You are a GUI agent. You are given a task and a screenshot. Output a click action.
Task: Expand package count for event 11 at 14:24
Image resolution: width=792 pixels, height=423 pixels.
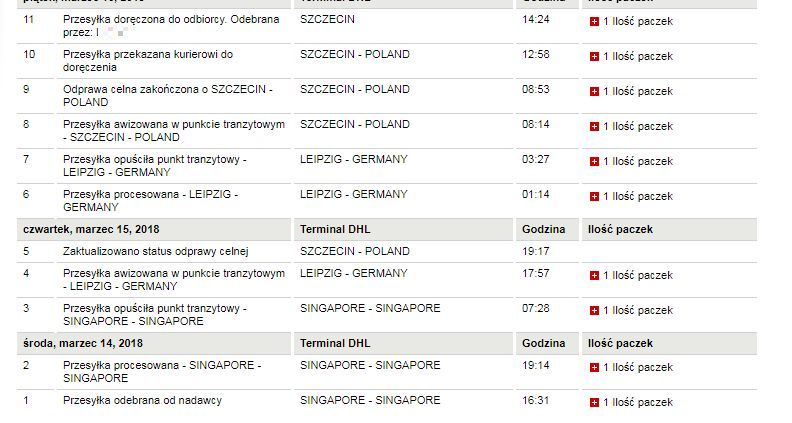[594, 22]
